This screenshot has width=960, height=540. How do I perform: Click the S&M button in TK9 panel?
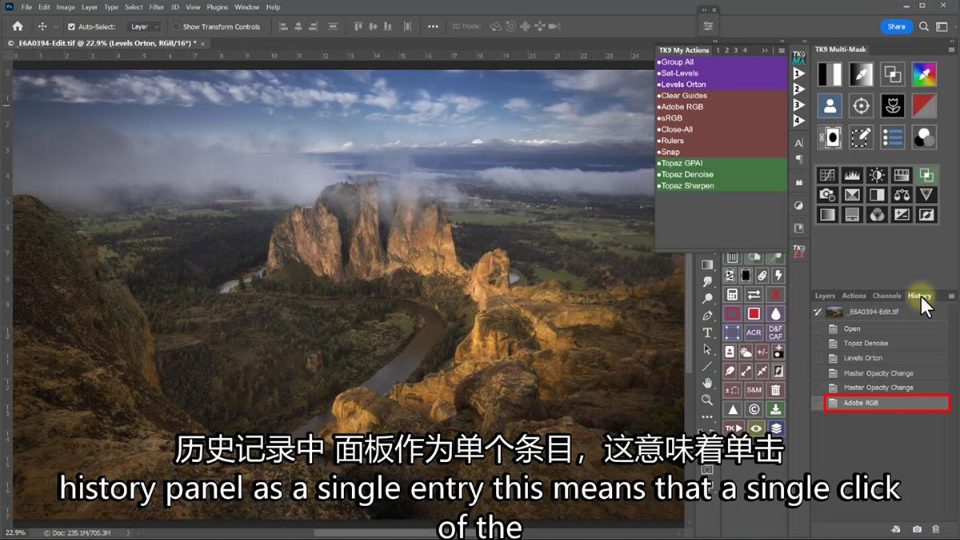coord(754,390)
